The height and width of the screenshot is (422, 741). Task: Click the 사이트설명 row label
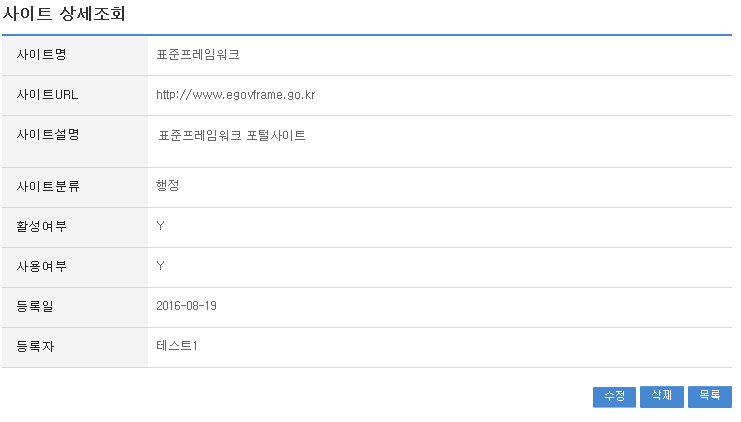[47, 135]
